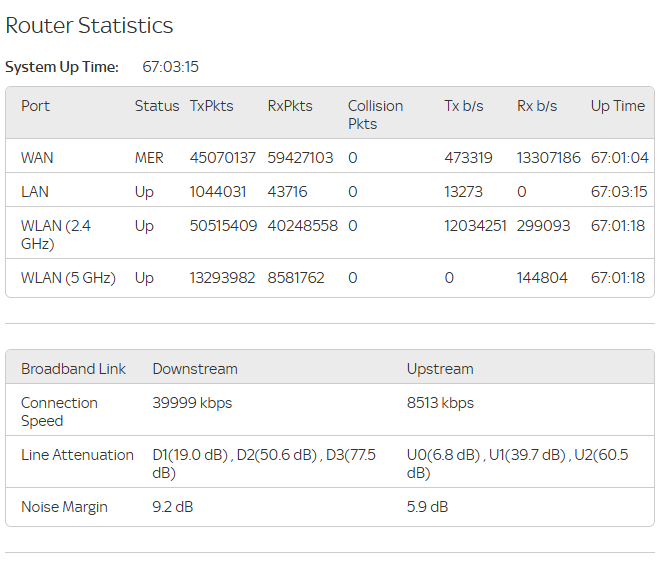Click upstream attenuation U0(6.8 dB) values

click(x=517, y=464)
